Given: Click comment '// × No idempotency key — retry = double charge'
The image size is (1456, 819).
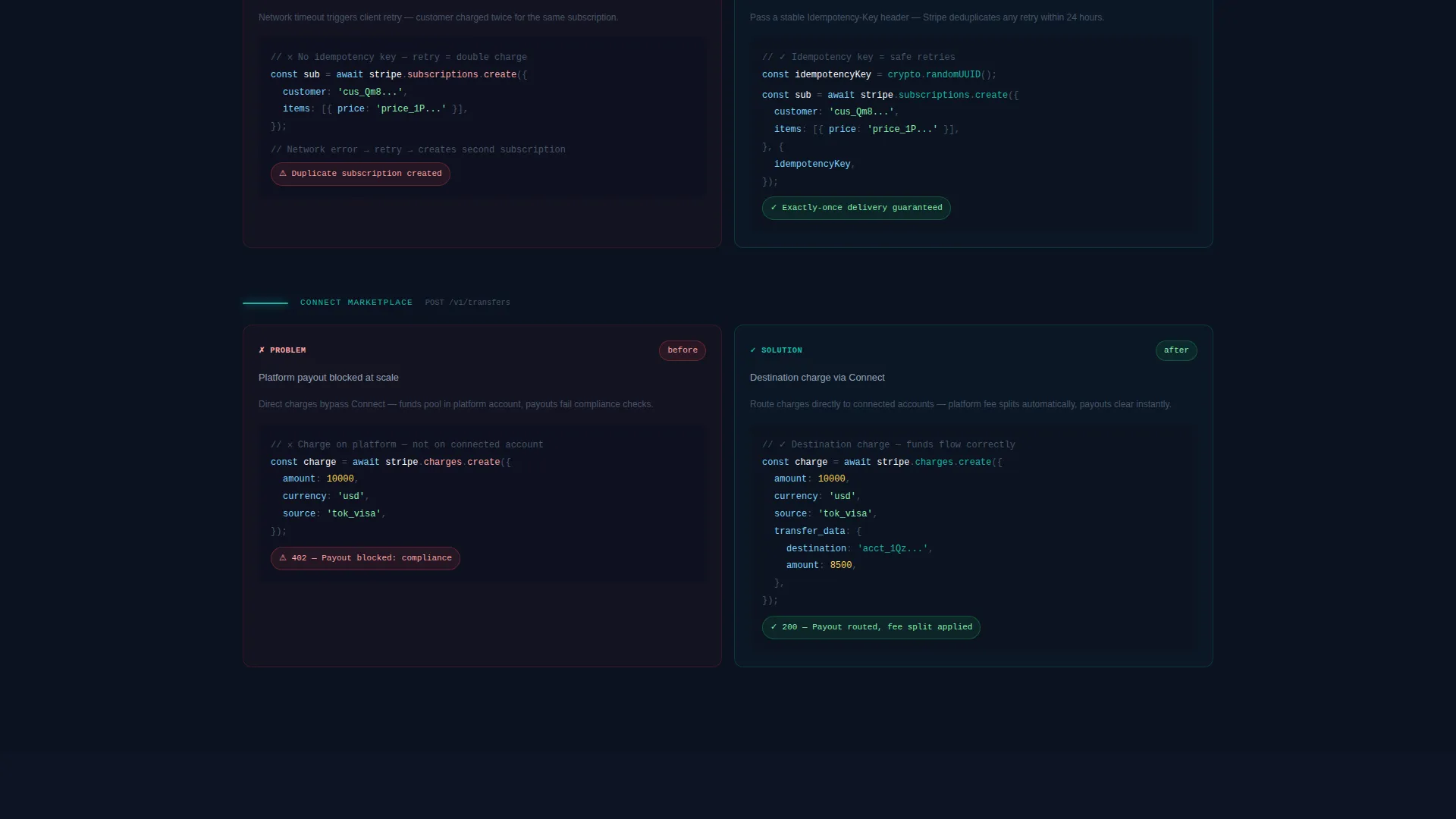Looking at the screenshot, I should (399, 58).
